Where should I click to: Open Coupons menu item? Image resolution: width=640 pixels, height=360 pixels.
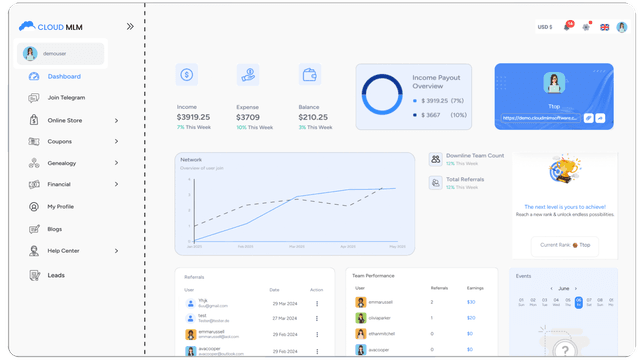coord(60,141)
